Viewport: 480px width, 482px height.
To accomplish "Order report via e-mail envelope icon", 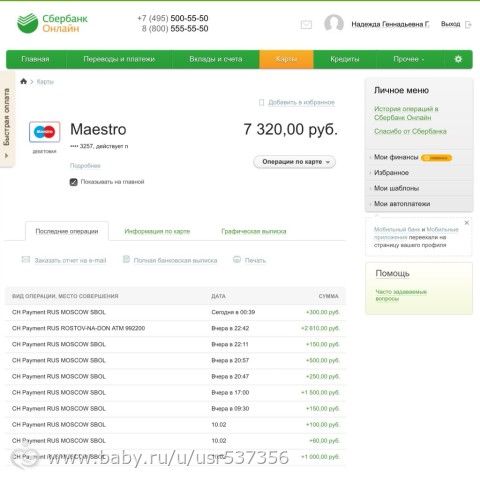I will [x=26, y=259].
